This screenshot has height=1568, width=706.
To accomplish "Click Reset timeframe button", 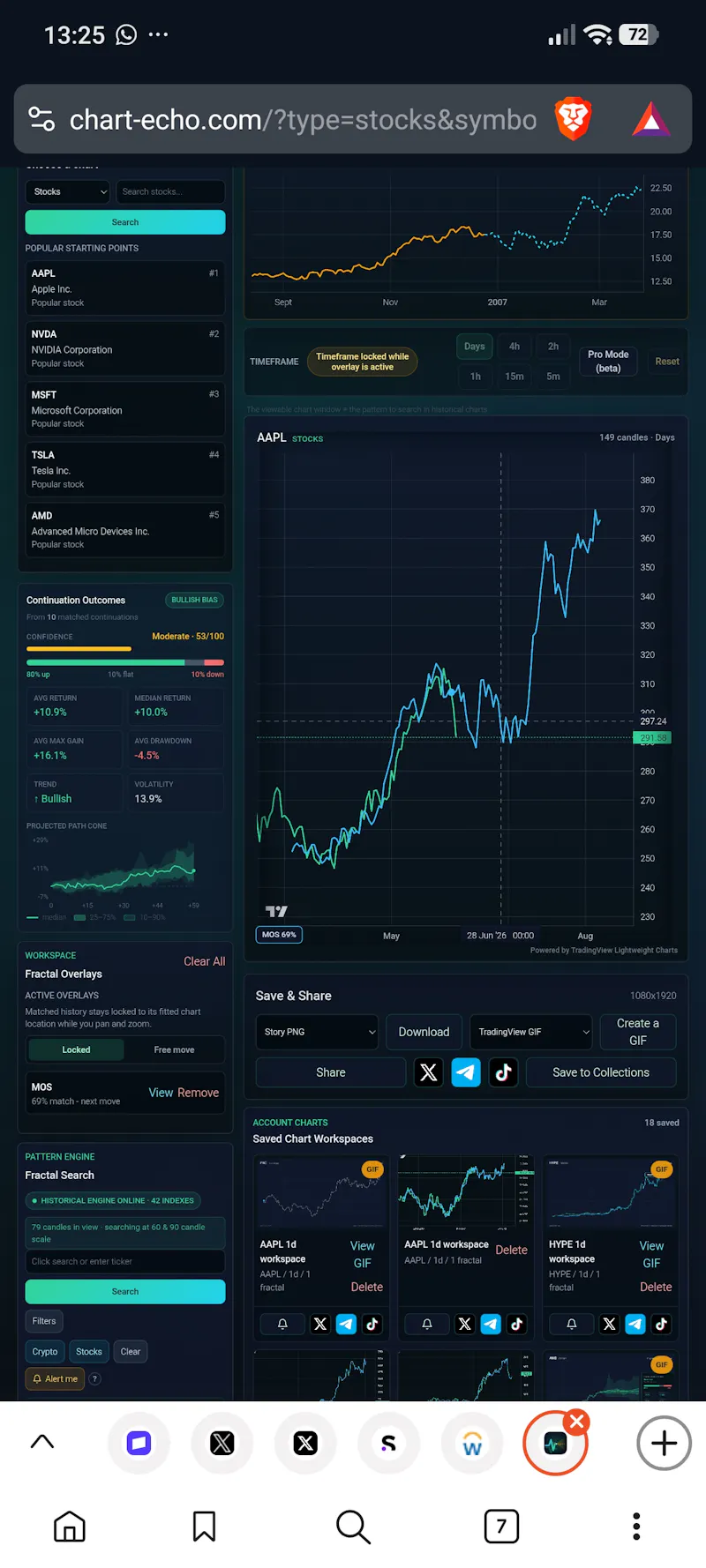I will coord(667,362).
